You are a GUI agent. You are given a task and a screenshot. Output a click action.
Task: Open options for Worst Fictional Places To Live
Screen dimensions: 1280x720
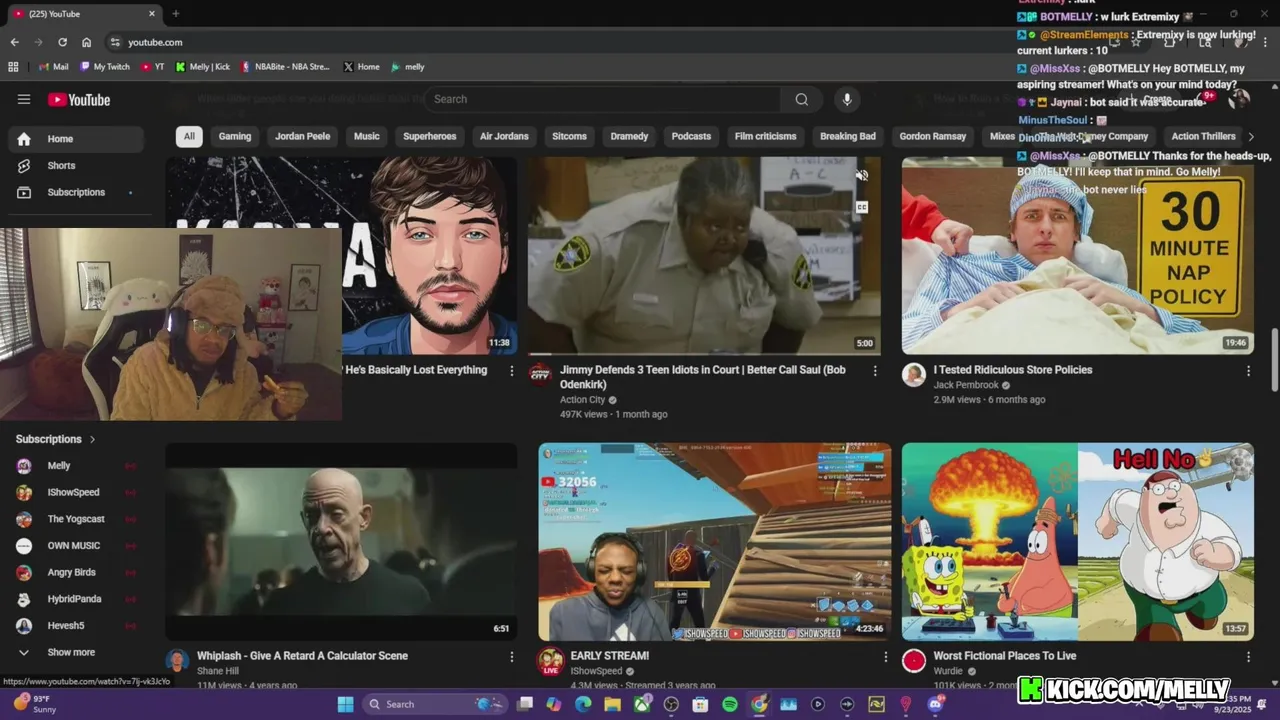coord(1248,657)
